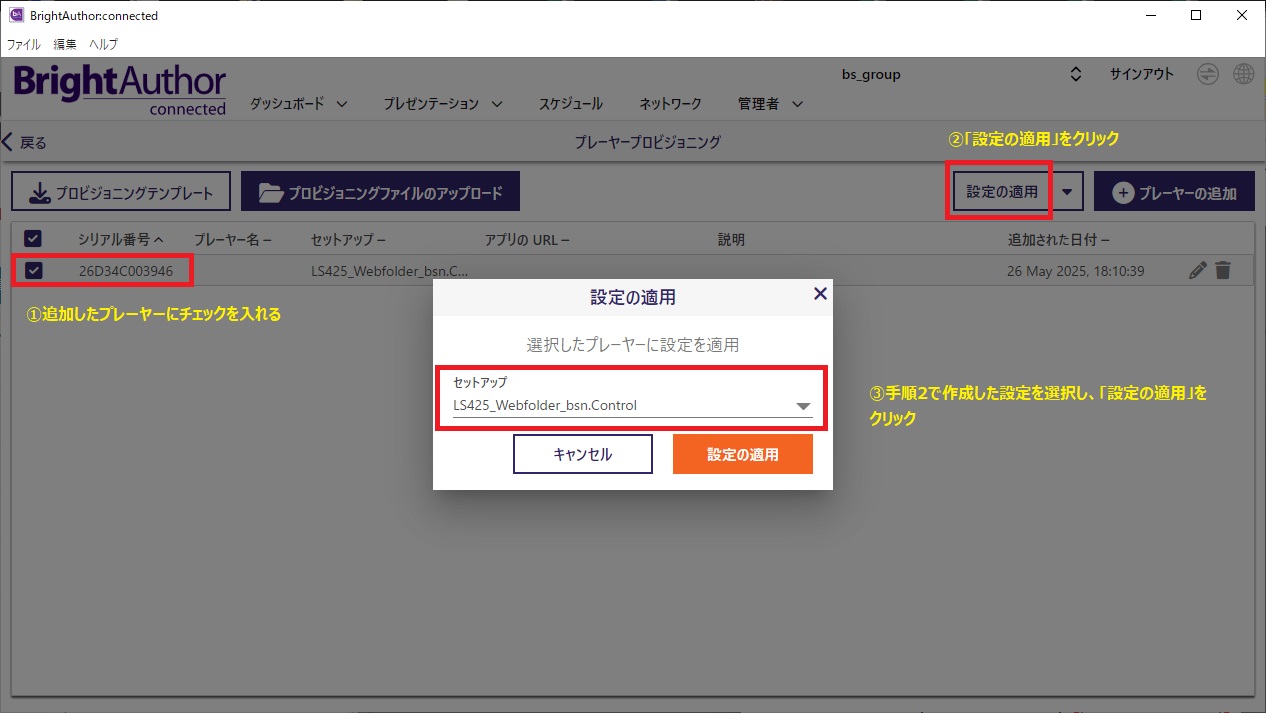Expand the arrow next to 設定の適用 toolbar button

(1070, 191)
